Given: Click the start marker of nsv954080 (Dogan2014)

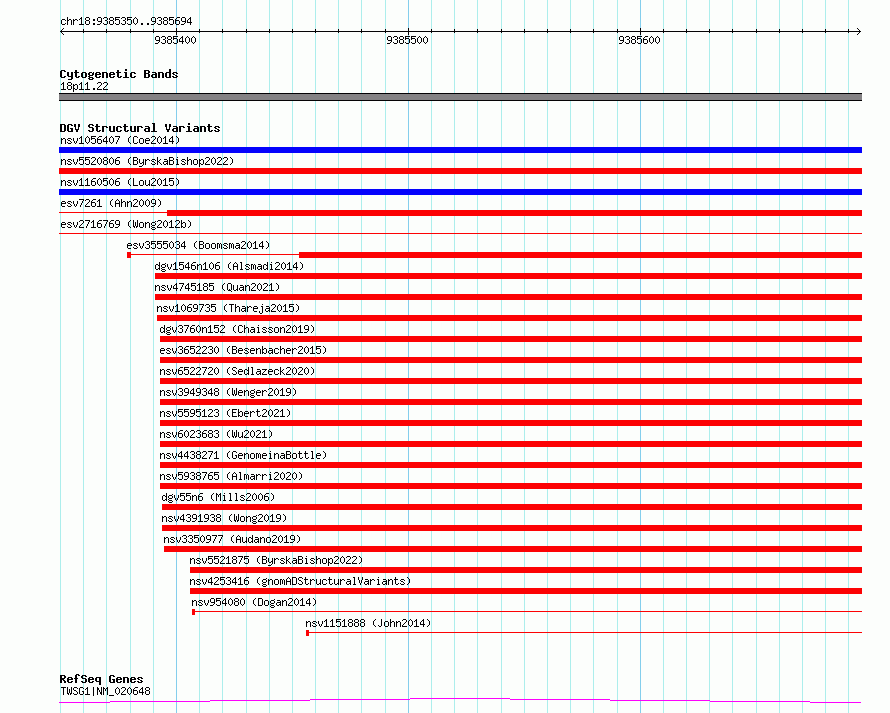Looking at the screenshot, I should tap(194, 612).
